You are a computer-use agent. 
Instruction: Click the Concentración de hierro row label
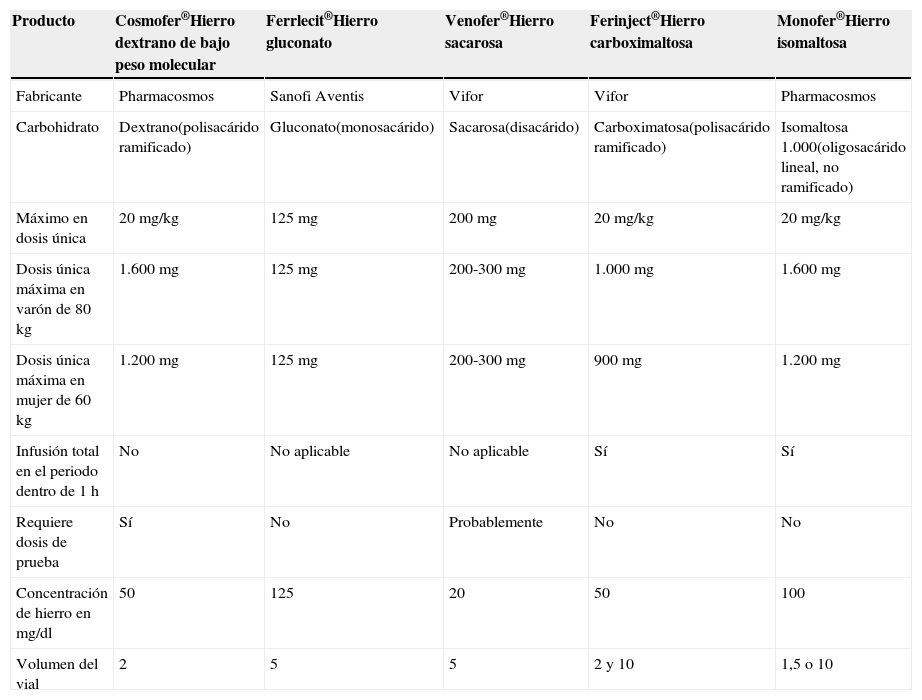(x=61, y=613)
